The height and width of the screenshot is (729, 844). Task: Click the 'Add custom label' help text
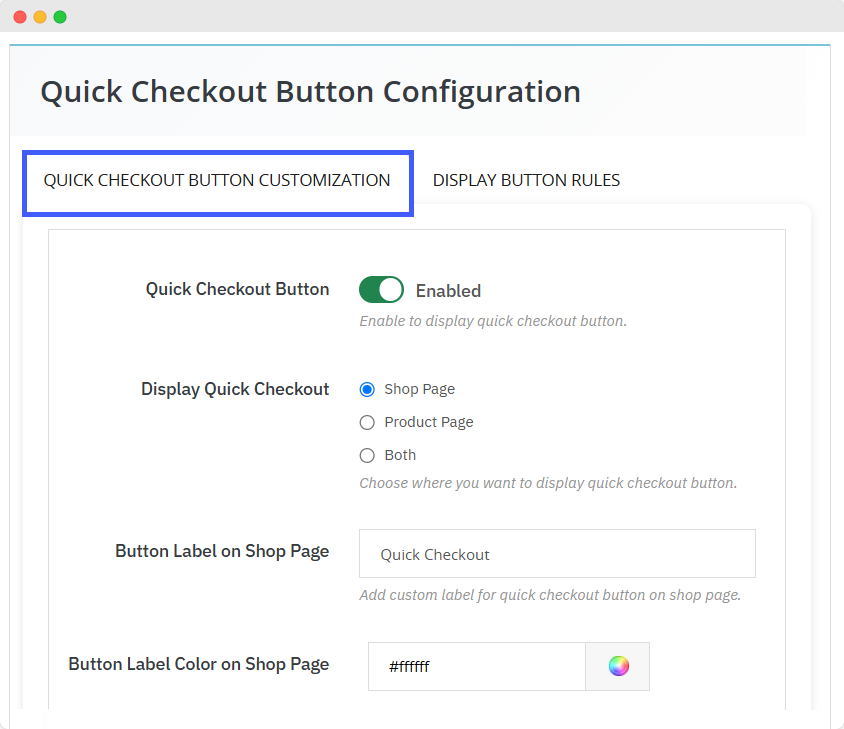[x=550, y=595]
